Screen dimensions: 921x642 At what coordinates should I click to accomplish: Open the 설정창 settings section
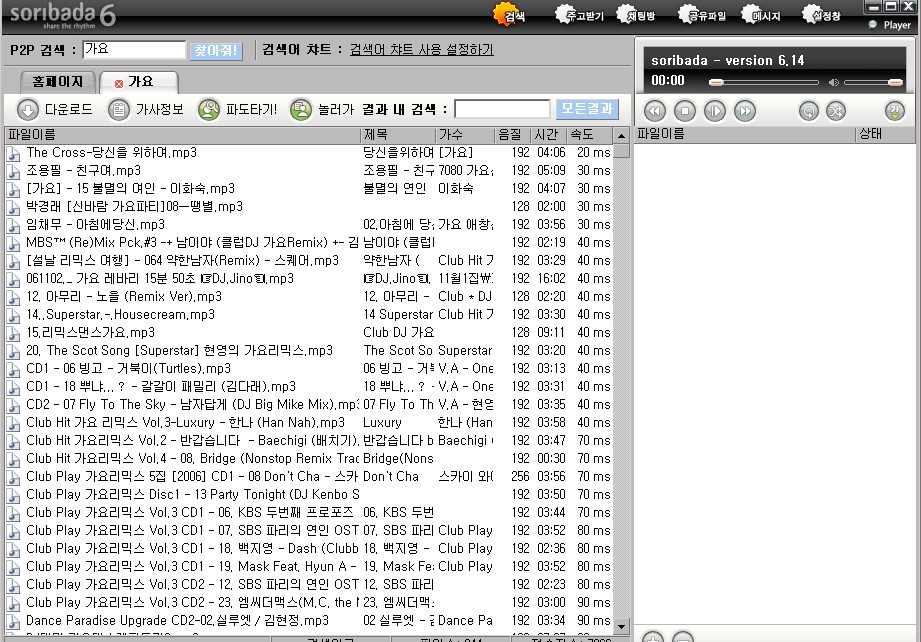pos(822,15)
